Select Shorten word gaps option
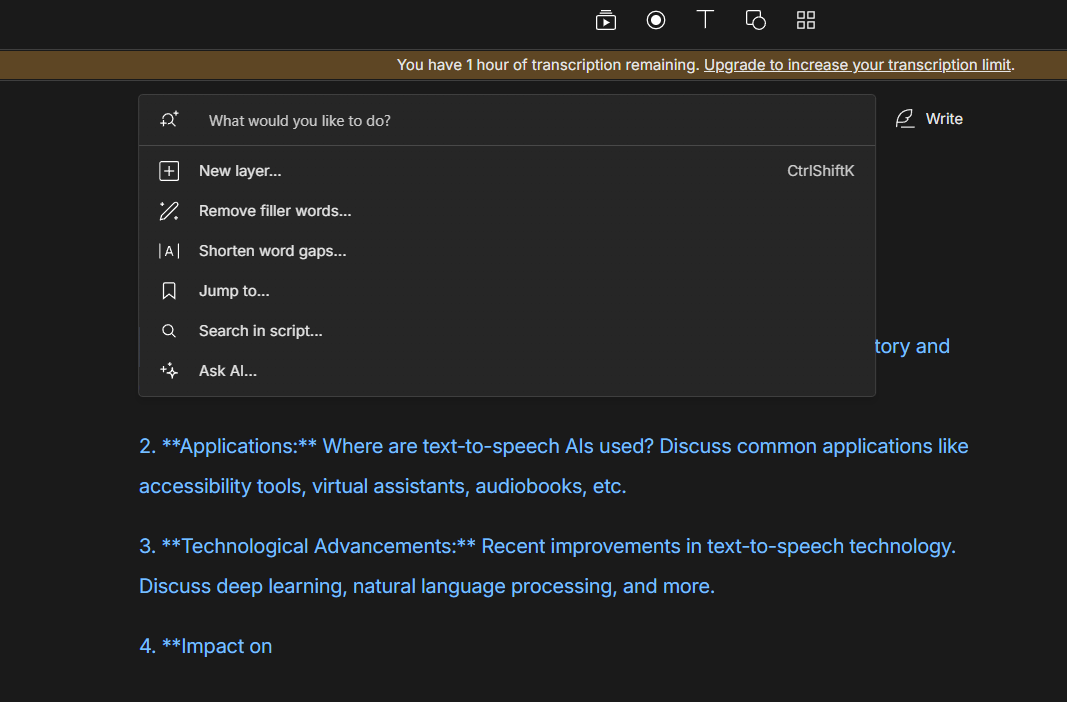The height and width of the screenshot is (702, 1067). click(x=272, y=251)
